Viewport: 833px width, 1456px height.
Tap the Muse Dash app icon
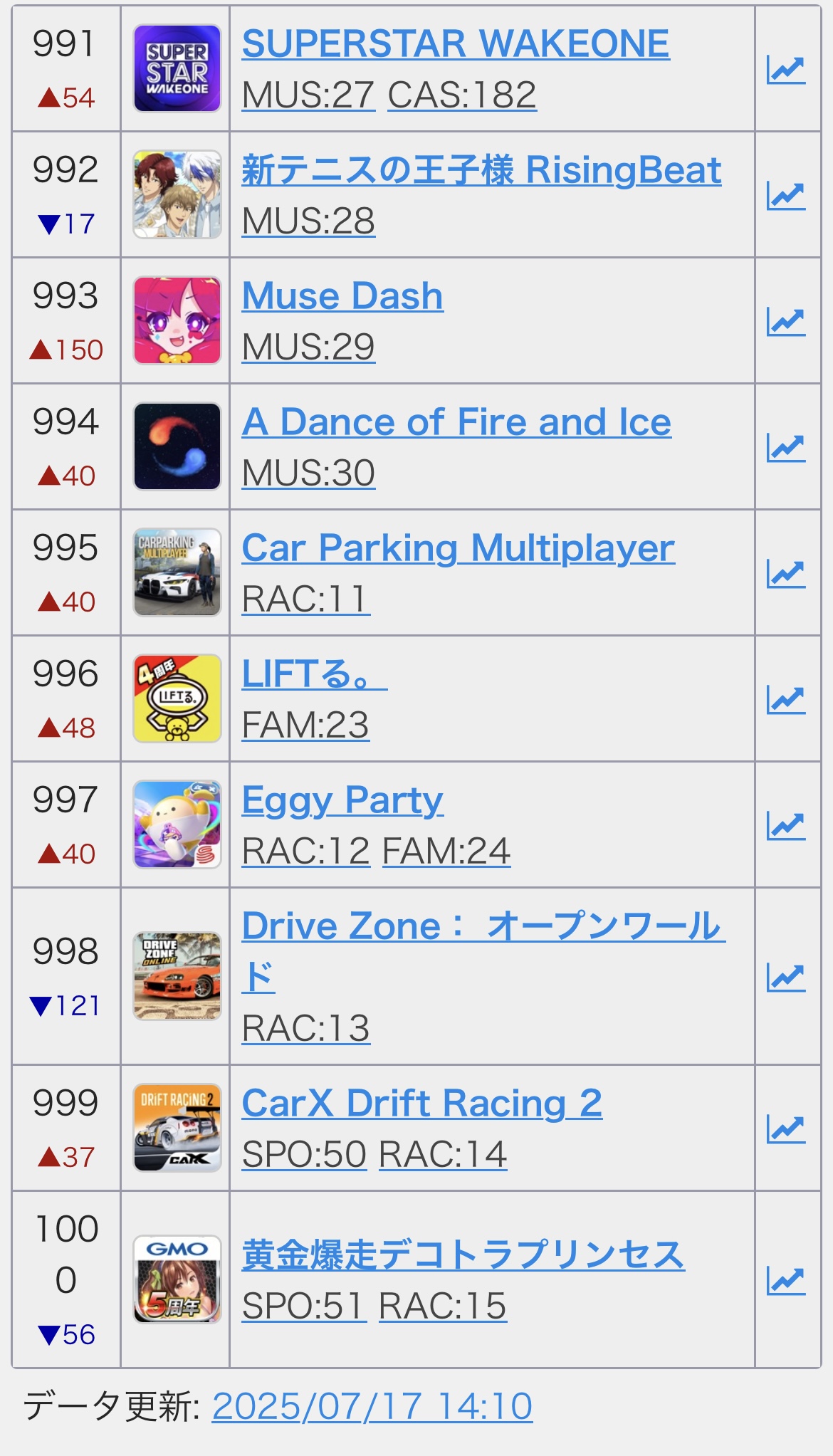pyautogui.click(x=177, y=320)
